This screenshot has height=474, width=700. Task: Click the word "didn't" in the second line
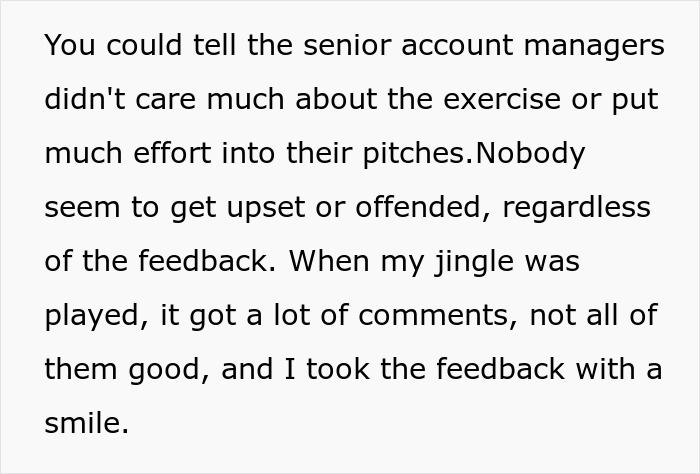[x=83, y=100]
